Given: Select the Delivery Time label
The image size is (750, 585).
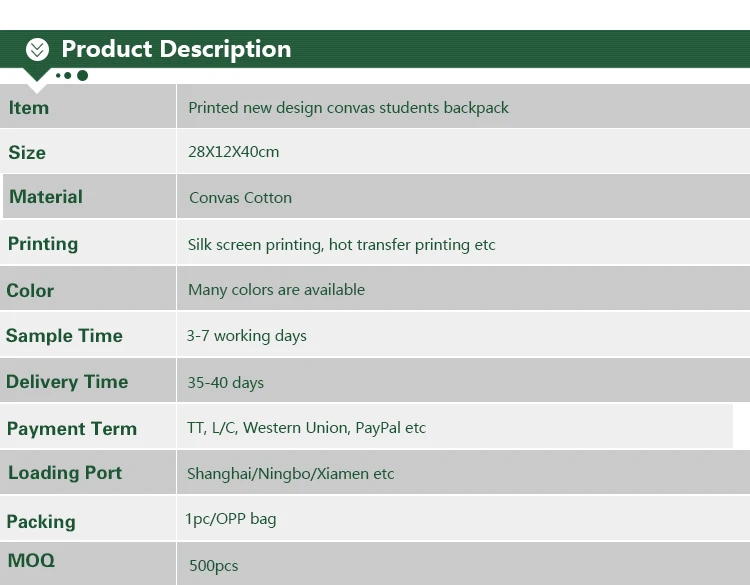Looking at the screenshot, I should (67, 382).
